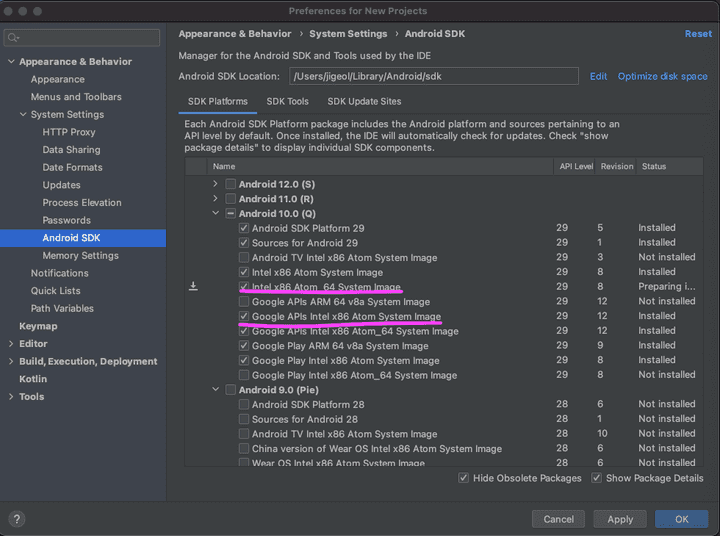Click the Android SDK Location field
The width and height of the screenshot is (720, 536).
(433, 76)
